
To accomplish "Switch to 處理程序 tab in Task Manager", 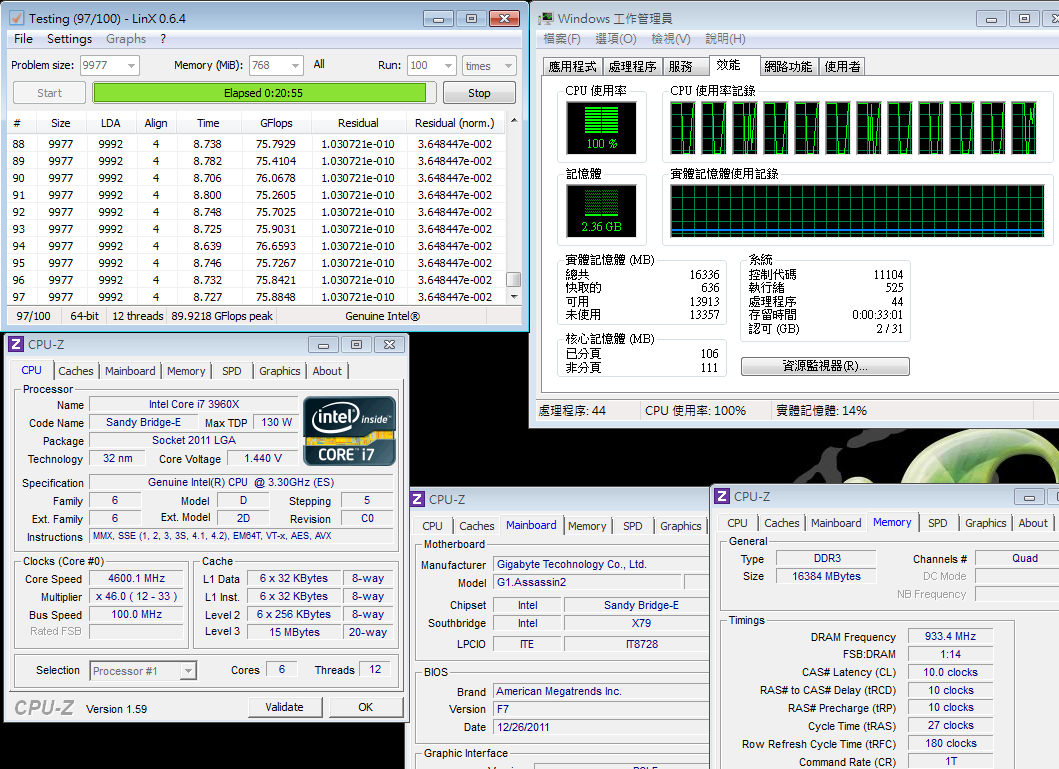I will pyautogui.click(x=632, y=66).
